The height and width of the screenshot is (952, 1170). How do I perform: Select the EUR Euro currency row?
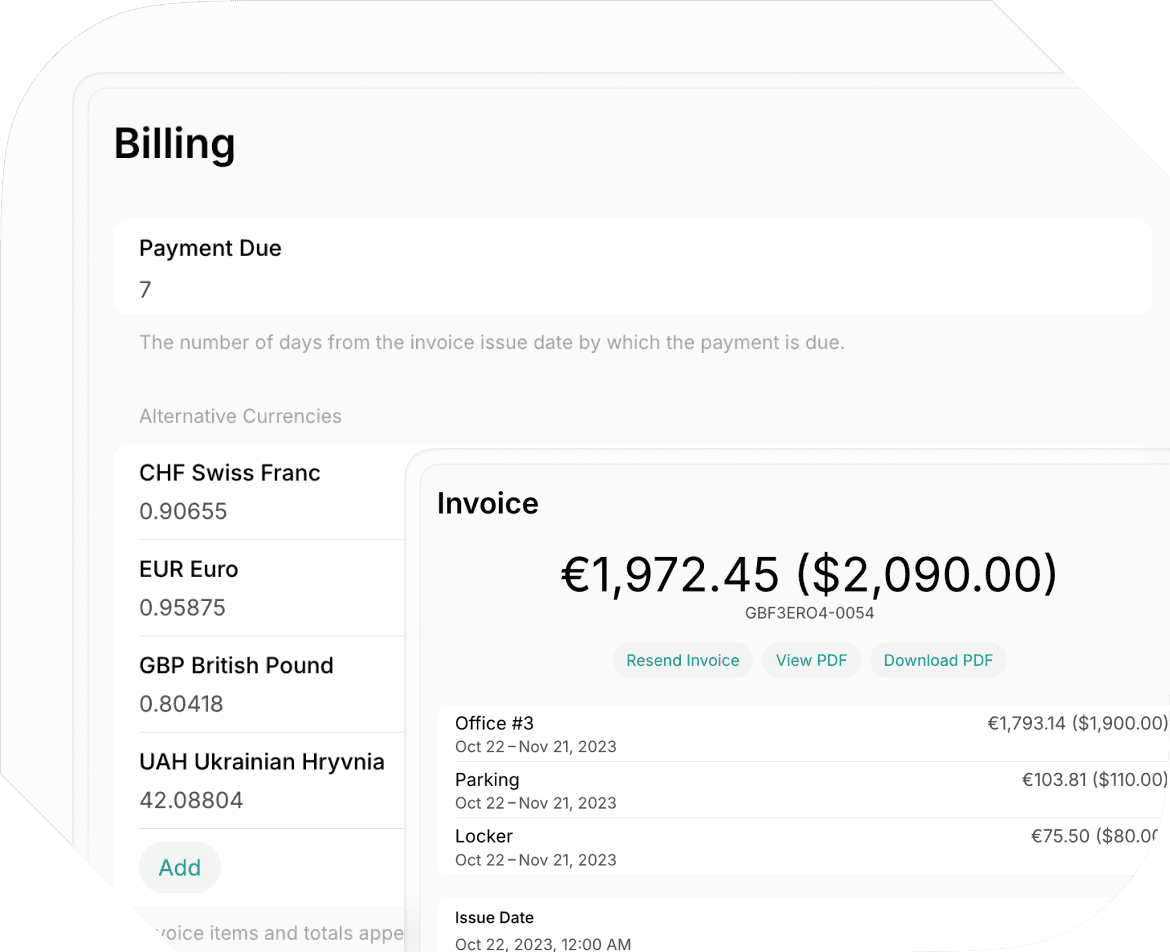259,588
